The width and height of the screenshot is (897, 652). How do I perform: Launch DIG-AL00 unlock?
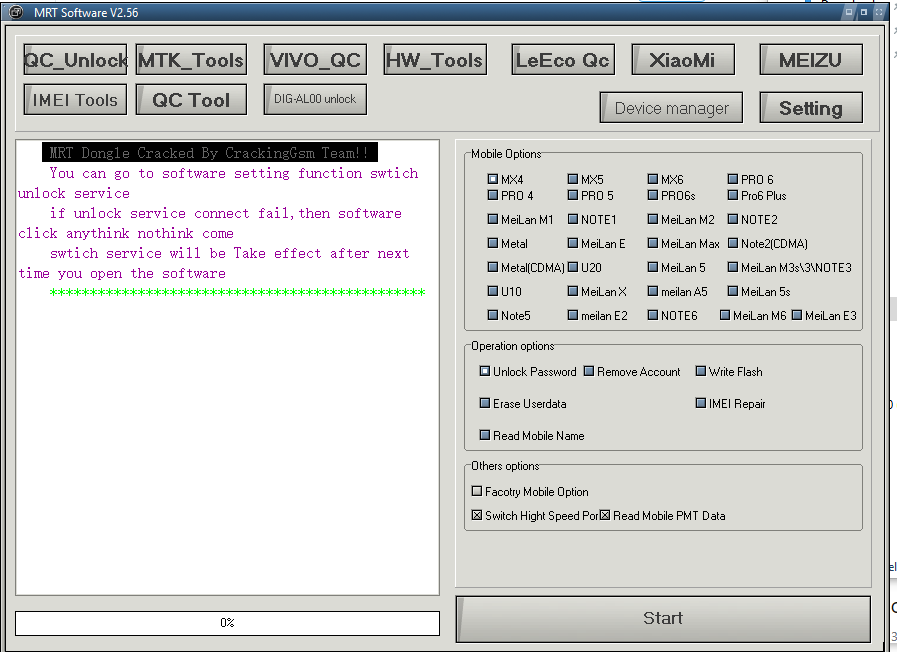pyautogui.click(x=315, y=100)
